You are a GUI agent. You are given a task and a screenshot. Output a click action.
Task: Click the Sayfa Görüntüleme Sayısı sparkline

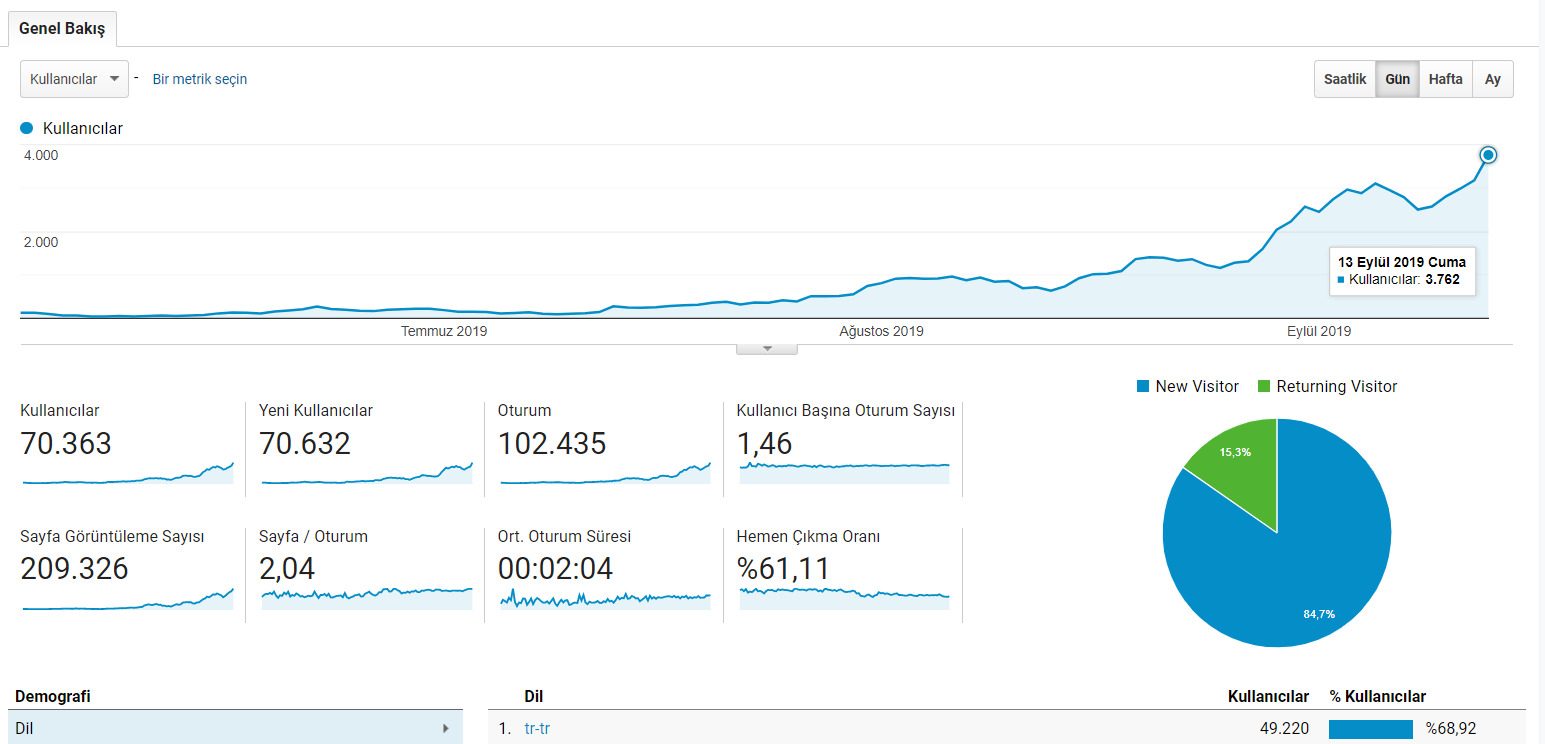point(128,598)
